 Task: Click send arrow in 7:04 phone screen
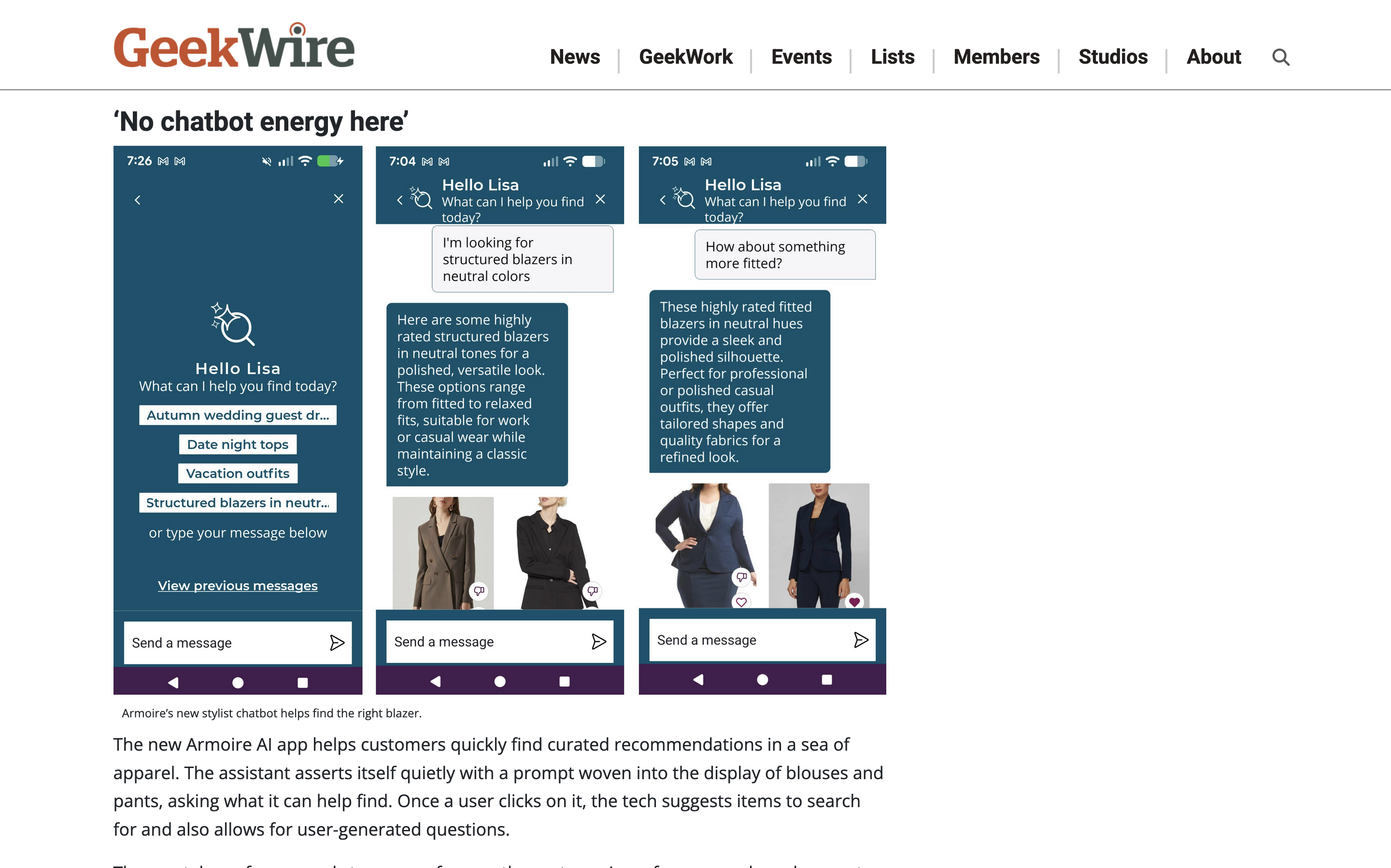599,641
